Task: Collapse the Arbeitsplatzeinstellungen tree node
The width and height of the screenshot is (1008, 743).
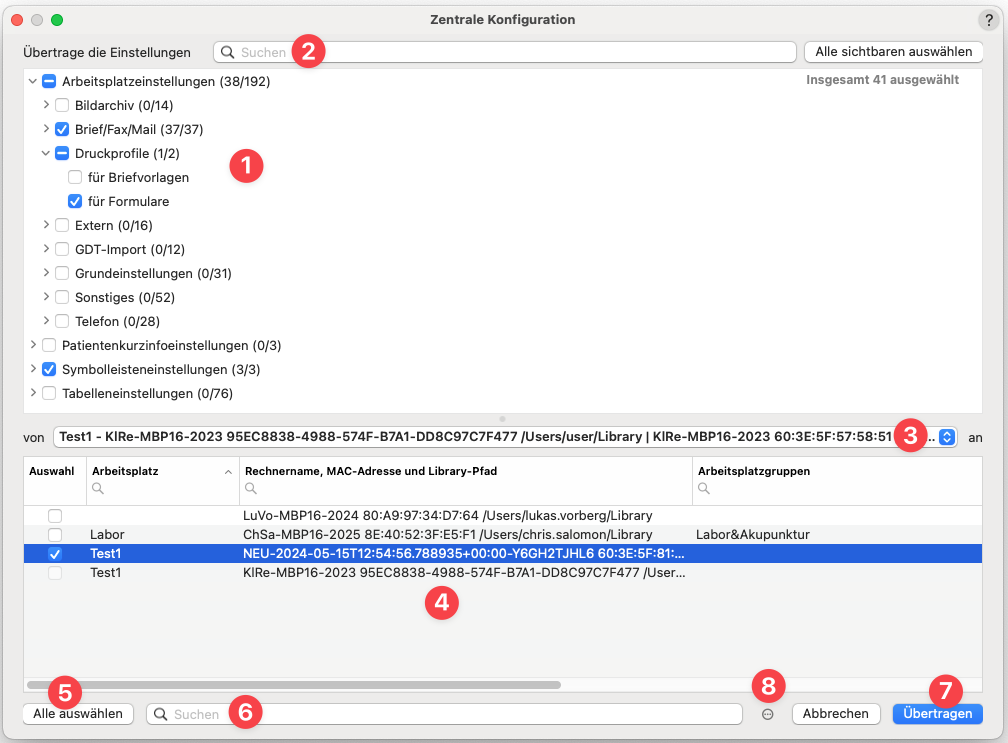Action: [x=33, y=82]
